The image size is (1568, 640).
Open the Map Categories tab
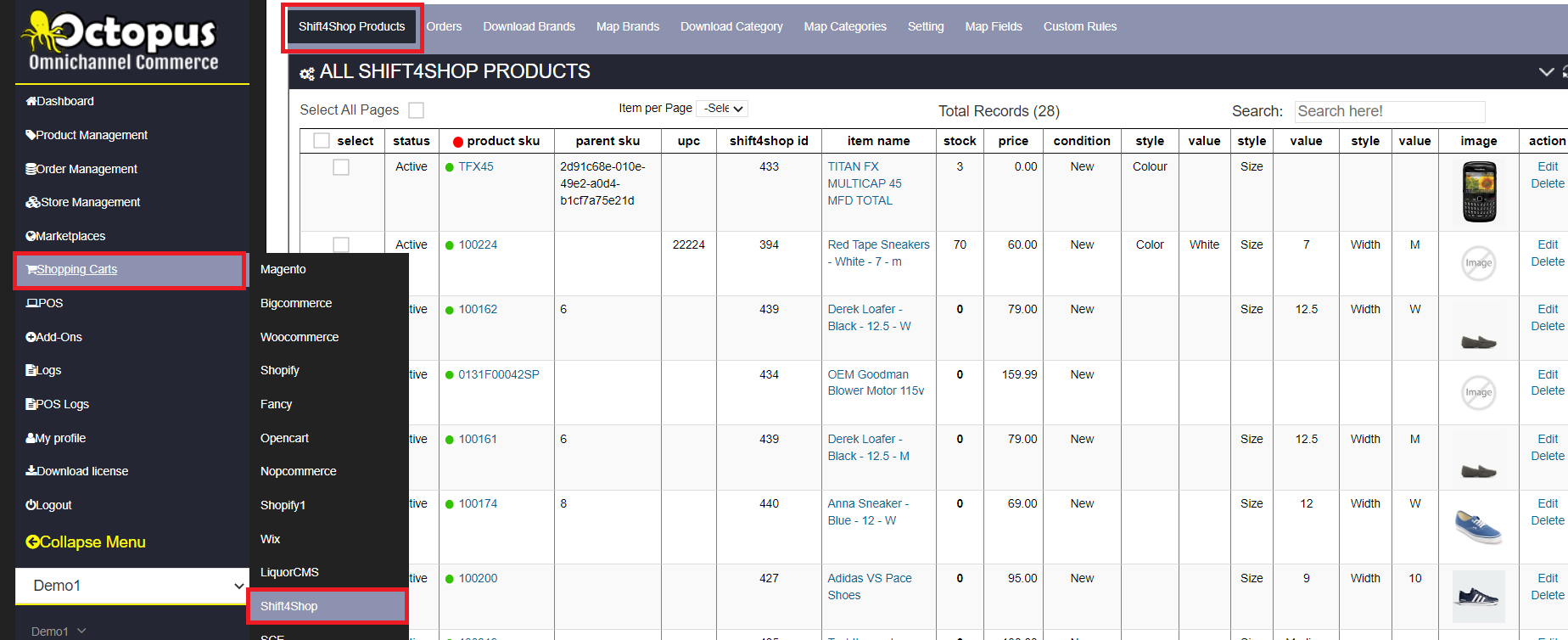click(x=845, y=26)
